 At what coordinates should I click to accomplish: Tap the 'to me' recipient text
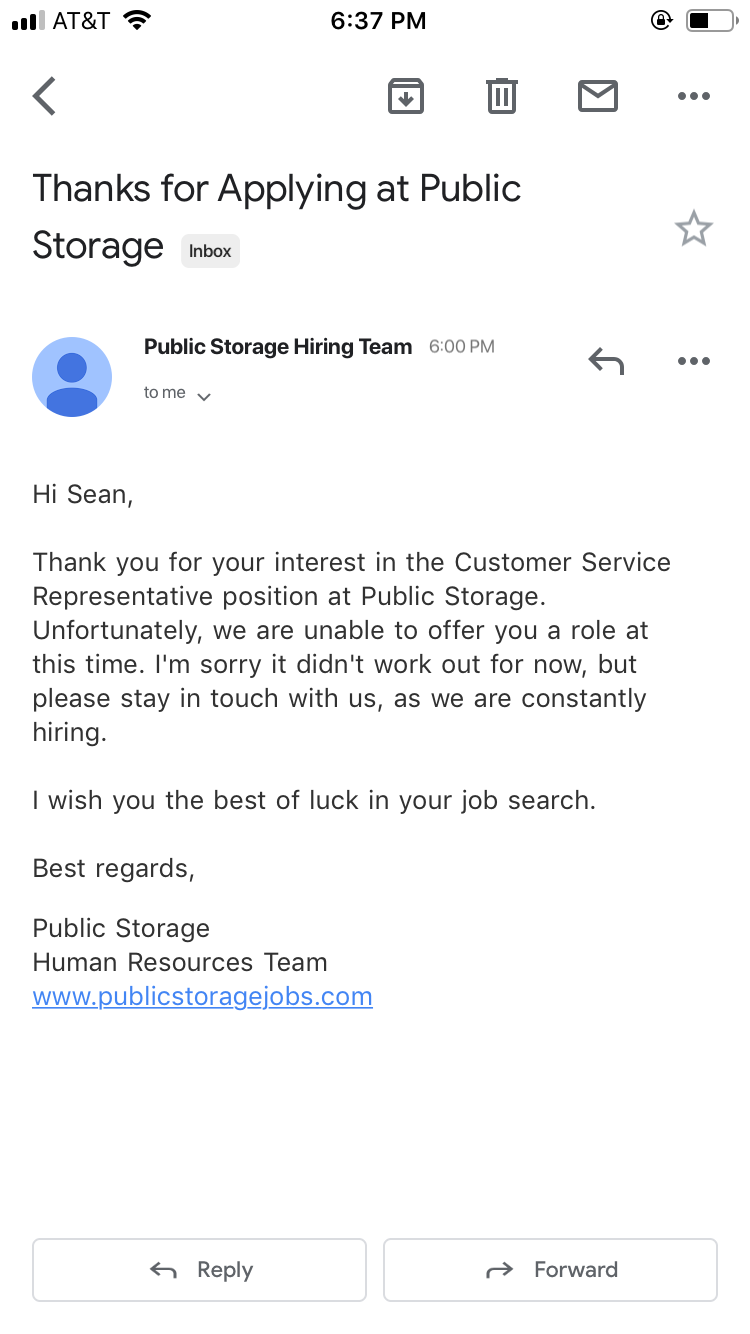[164, 393]
